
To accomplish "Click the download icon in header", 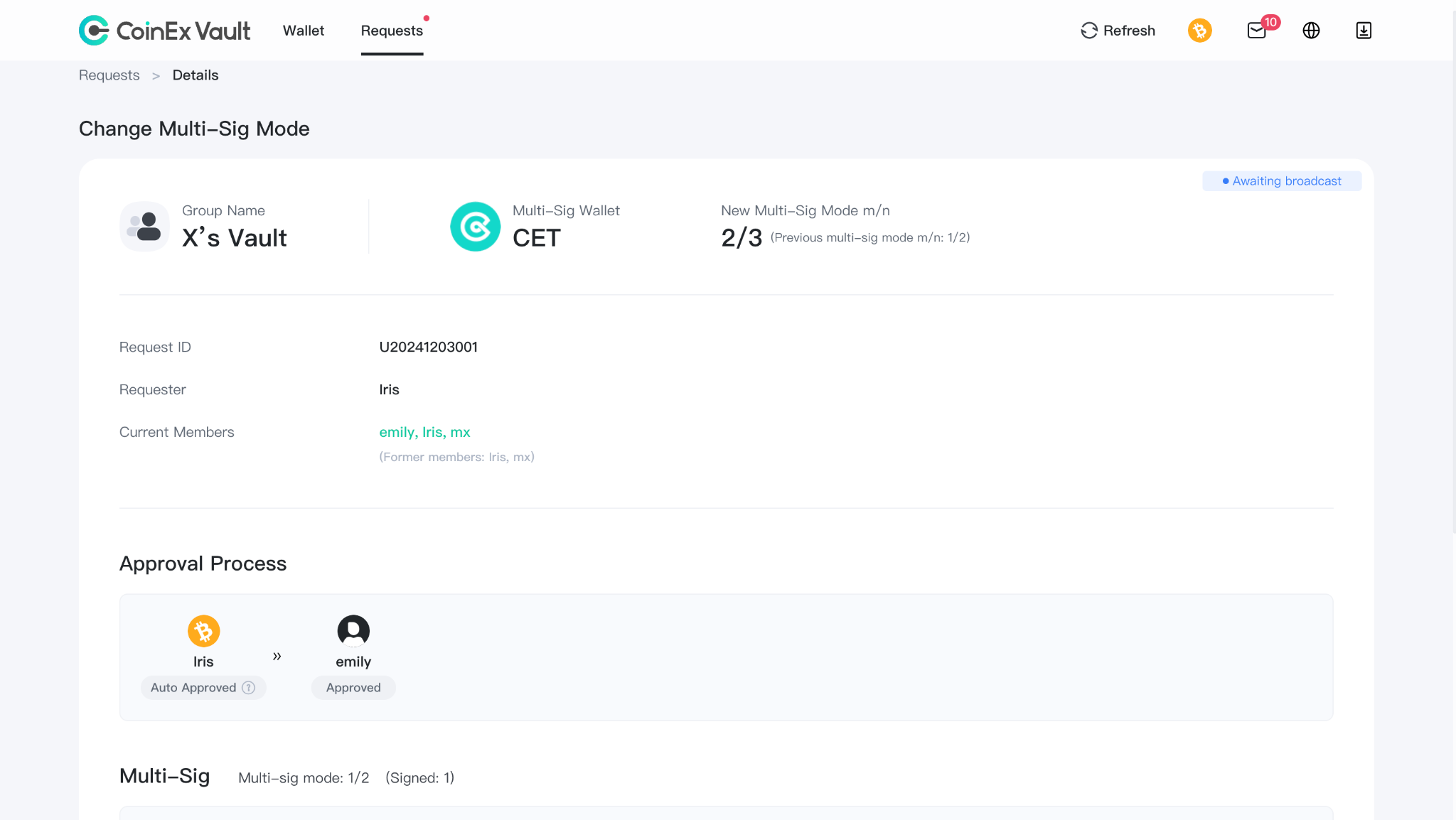I will pos(1364,31).
